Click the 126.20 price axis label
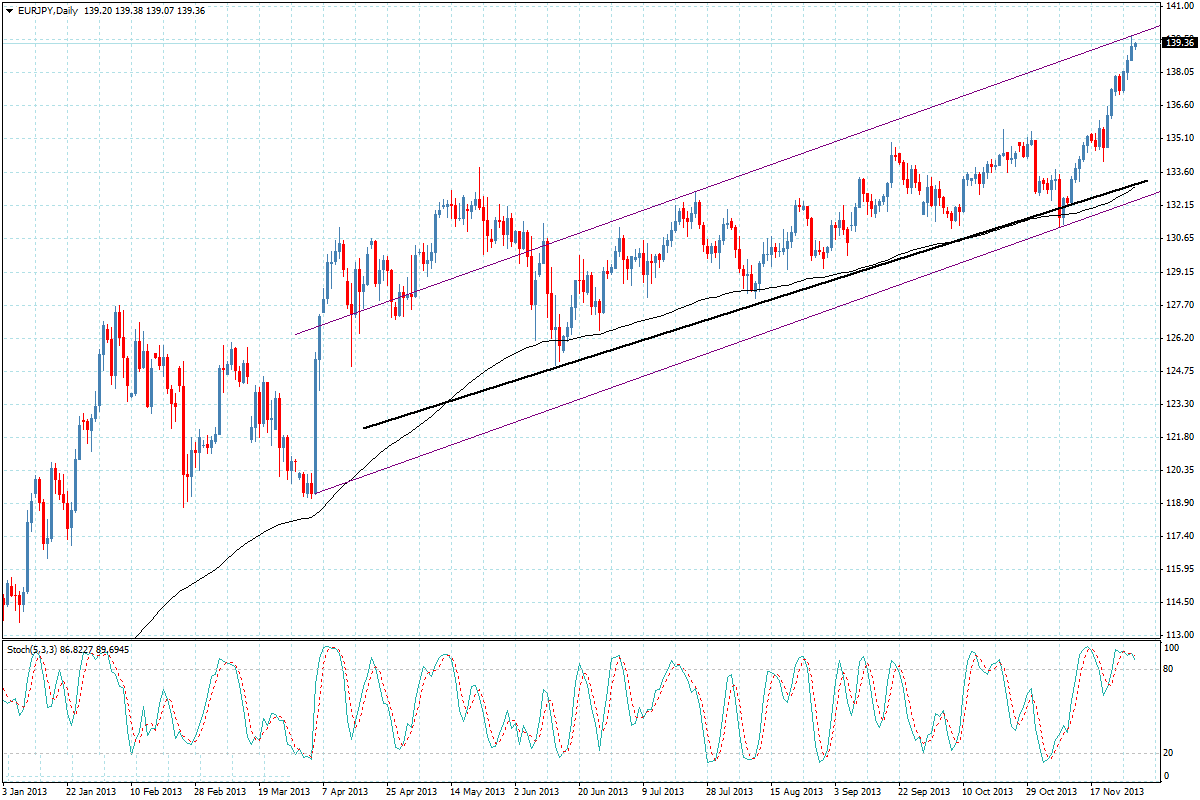The height and width of the screenshot is (800, 1200). [x=1180, y=338]
